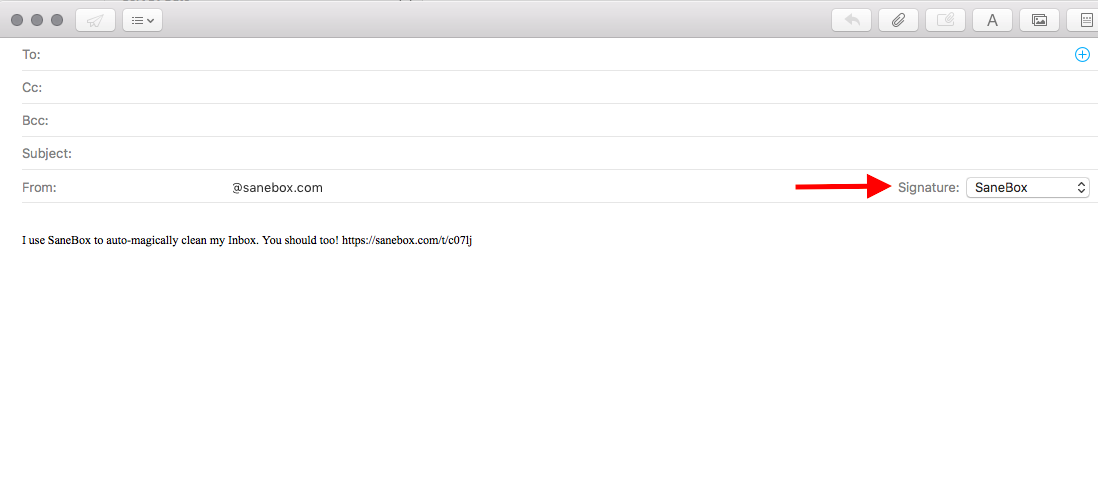Click the sanebox.com link in signature
The width and height of the screenshot is (1098, 499).
[x=406, y=241]
